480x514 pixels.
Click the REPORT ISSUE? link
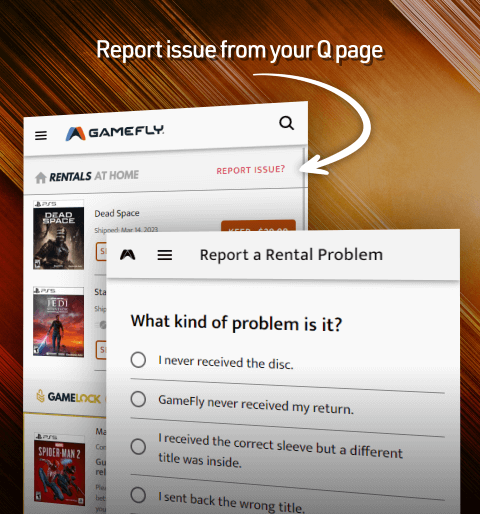click(251, 170)
